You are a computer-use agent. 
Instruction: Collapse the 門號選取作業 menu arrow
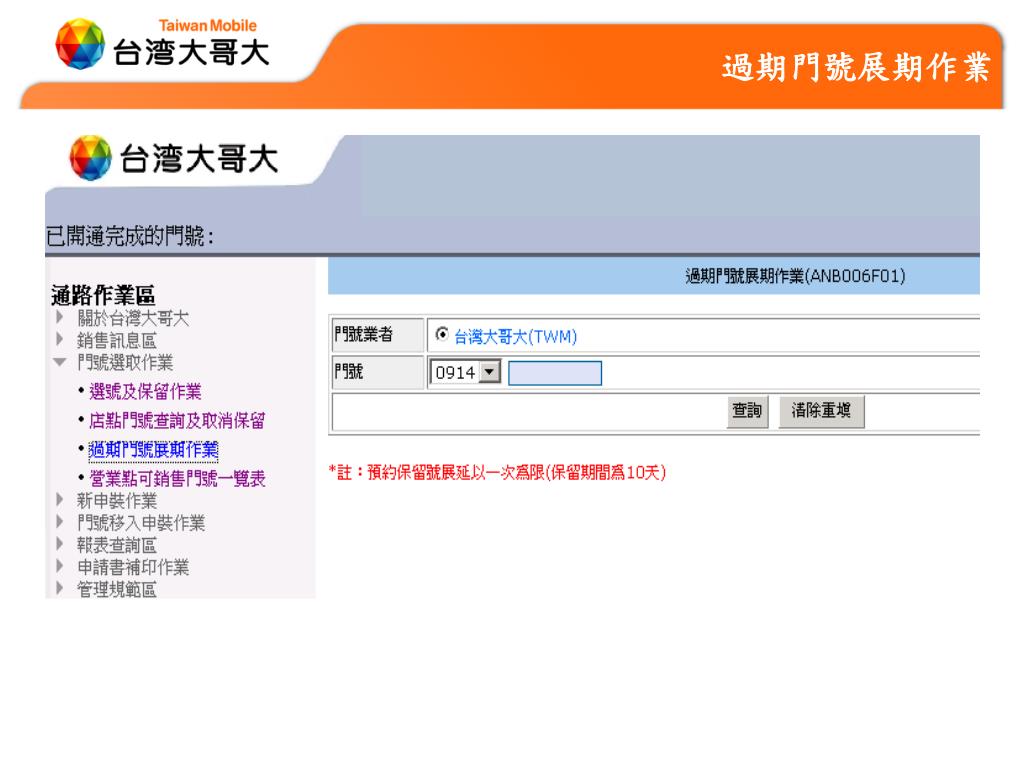click(60, 362)
